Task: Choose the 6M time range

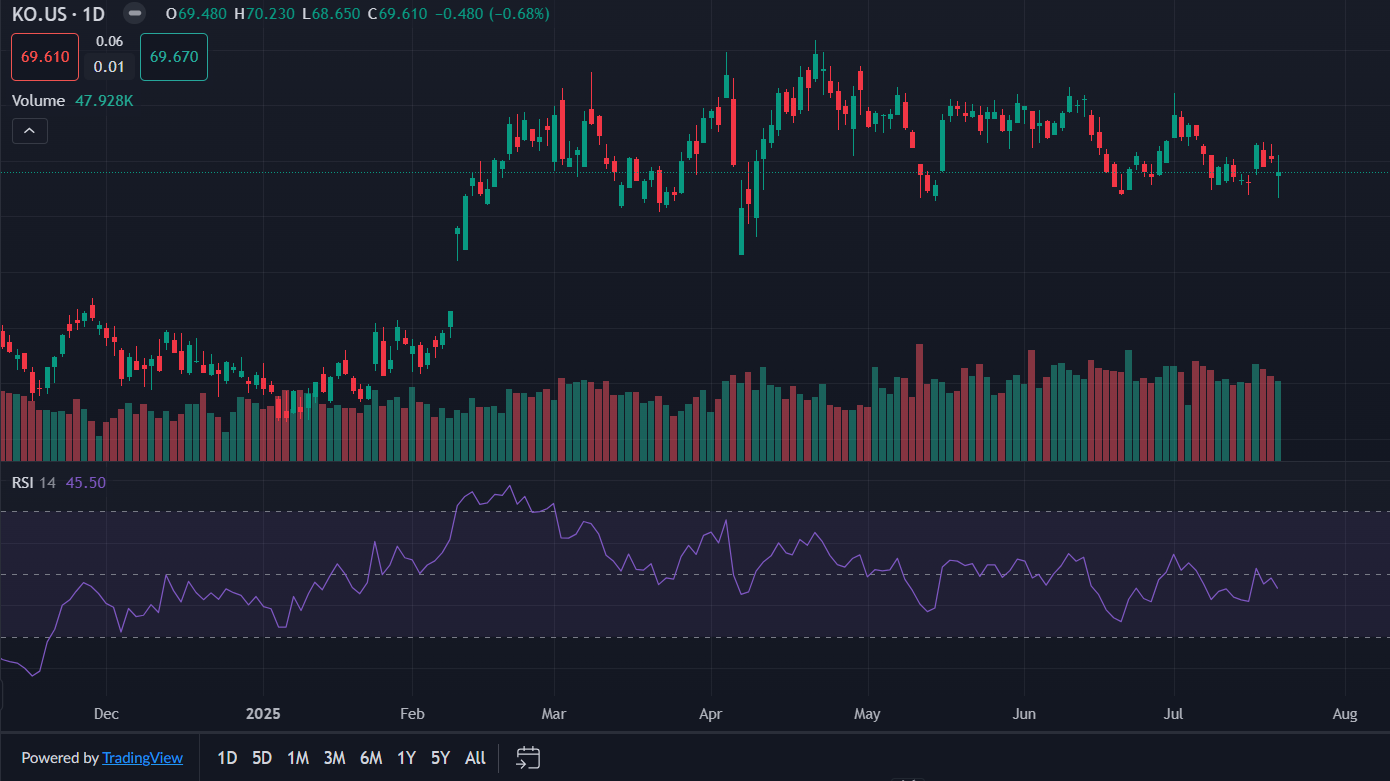Action: (371, 758)
